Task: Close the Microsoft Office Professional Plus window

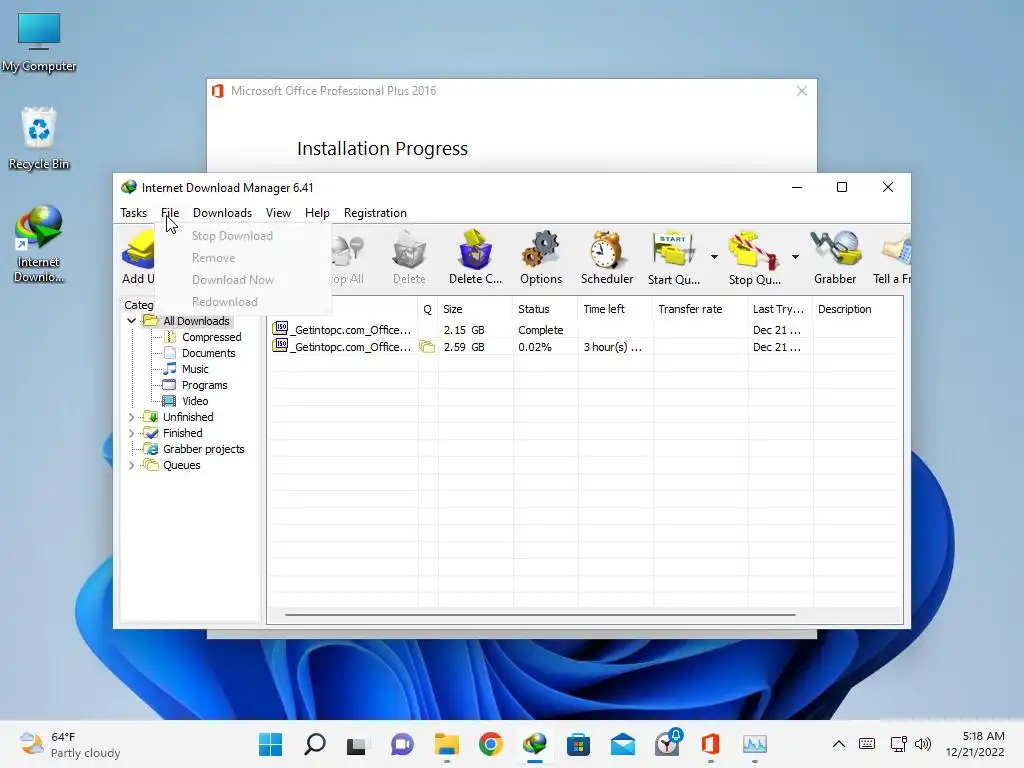Action: pyautogui.click(x=802, y=91)
